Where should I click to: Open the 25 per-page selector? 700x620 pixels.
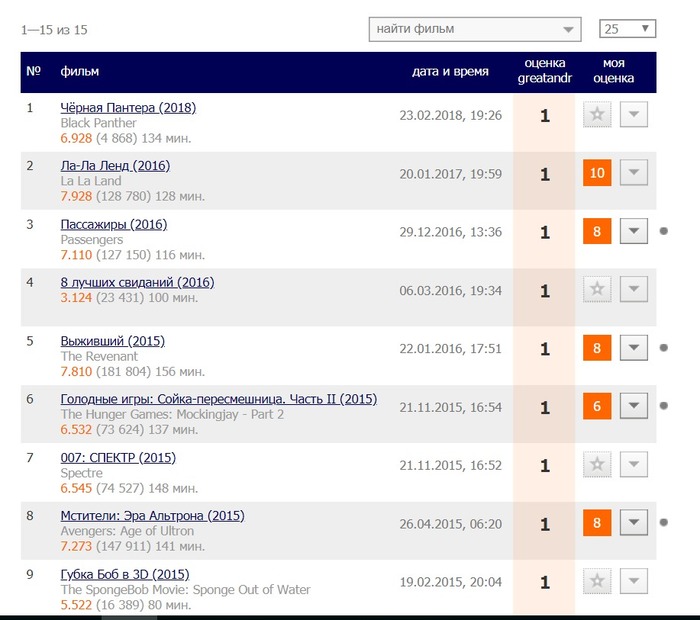coord(628,29)
